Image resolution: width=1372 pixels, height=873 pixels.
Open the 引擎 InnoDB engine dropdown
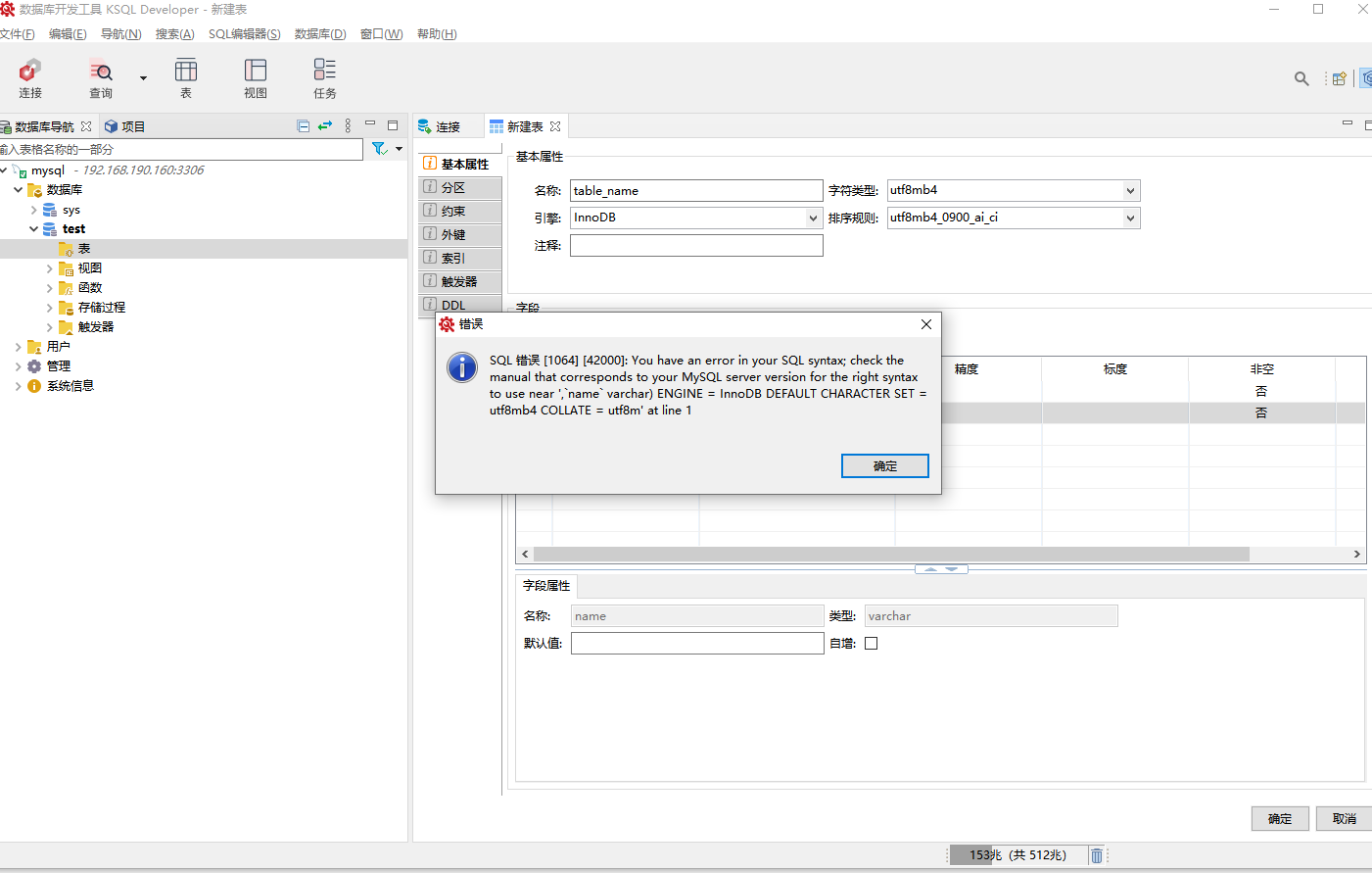(813, 218)
